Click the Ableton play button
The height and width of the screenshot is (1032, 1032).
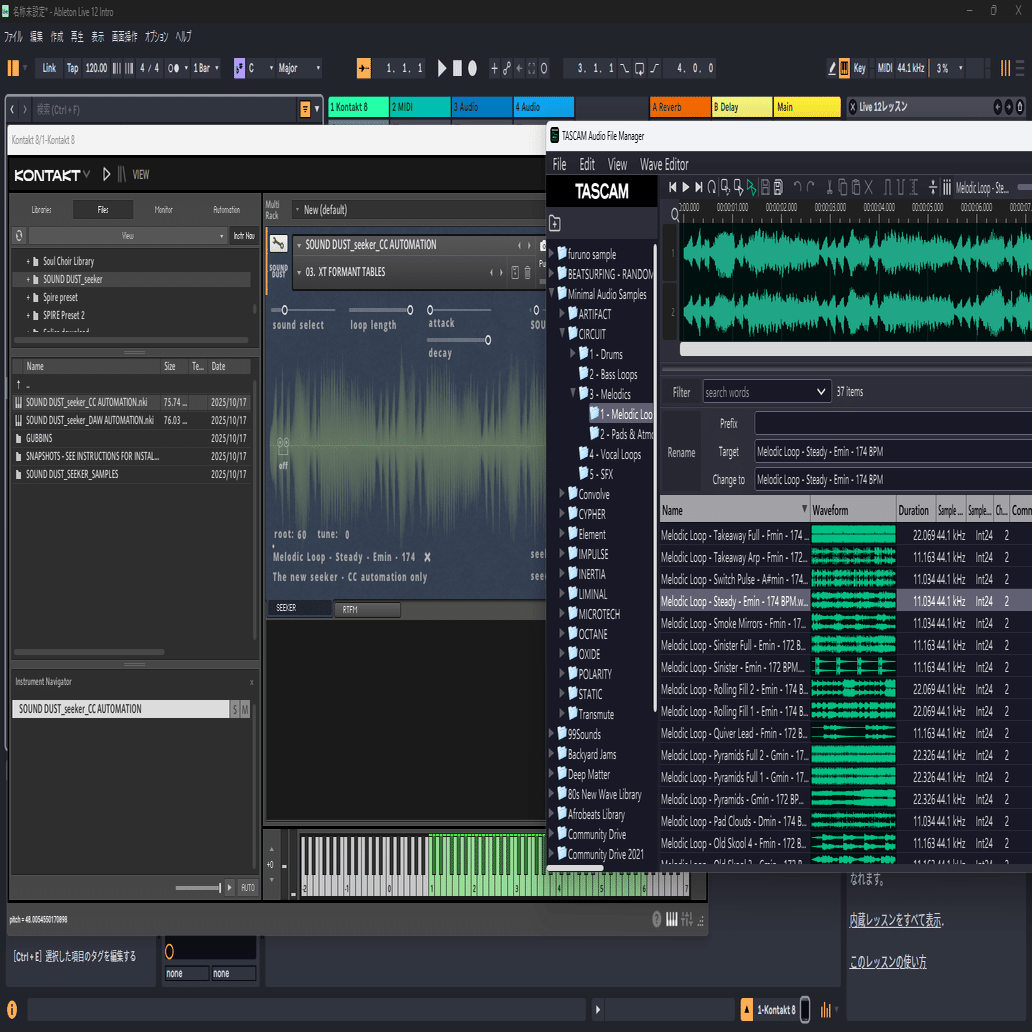(x=442, y=68)
